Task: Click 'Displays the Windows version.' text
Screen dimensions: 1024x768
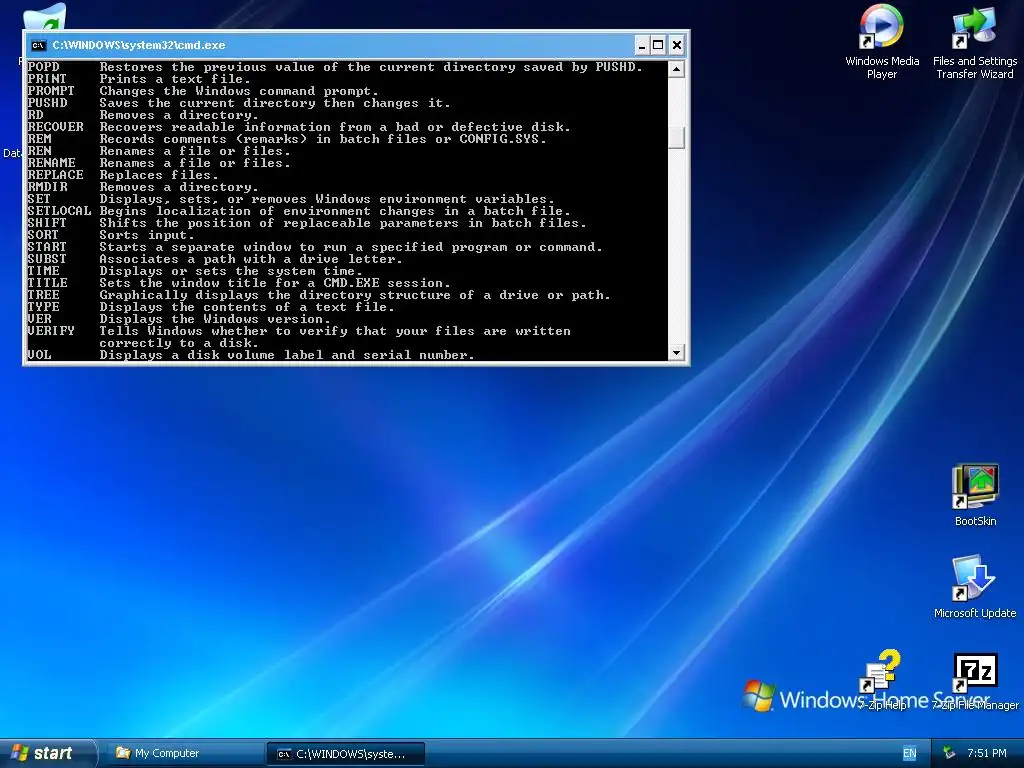Action: tap(215, 319)
